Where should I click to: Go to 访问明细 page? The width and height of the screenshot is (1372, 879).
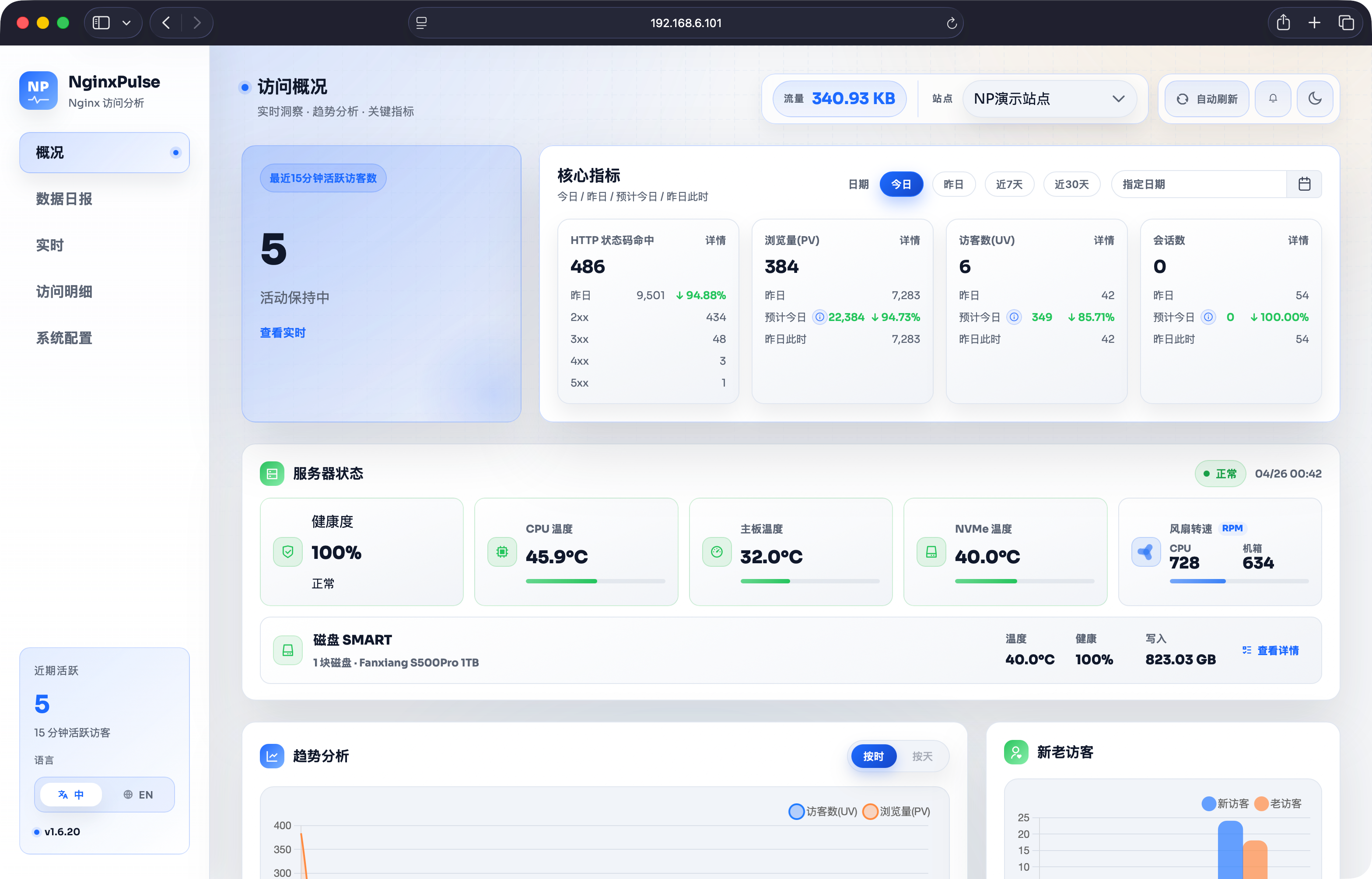coord(64,292)
